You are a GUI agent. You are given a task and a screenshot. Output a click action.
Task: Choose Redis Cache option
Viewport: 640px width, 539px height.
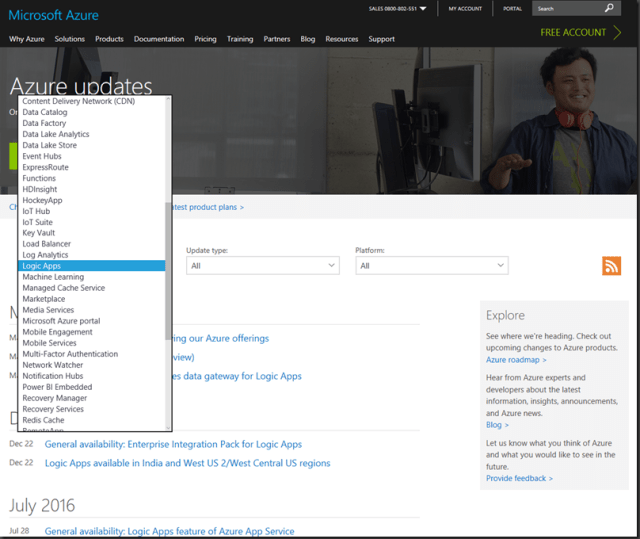coord(92,420)
